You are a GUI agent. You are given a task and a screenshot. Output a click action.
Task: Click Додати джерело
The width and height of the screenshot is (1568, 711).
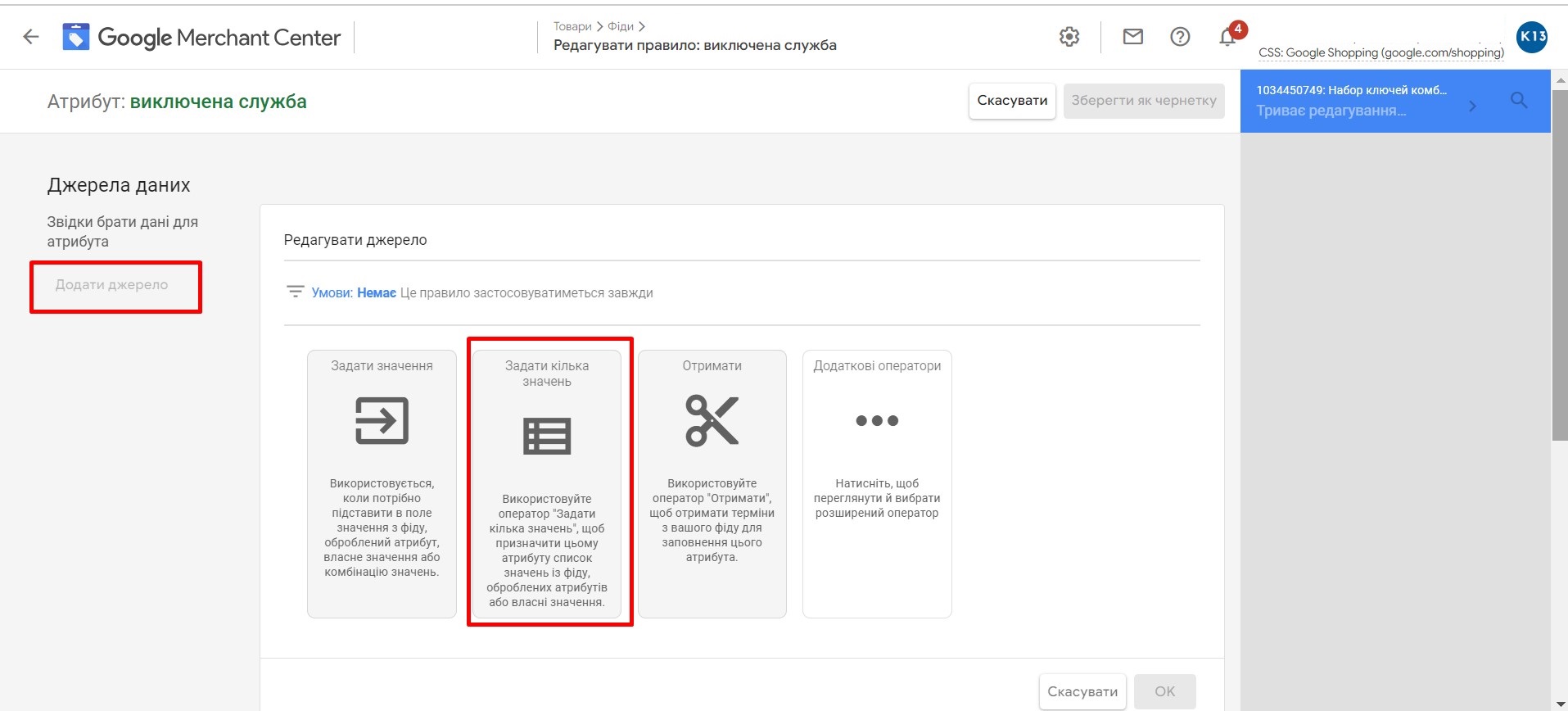111,285
